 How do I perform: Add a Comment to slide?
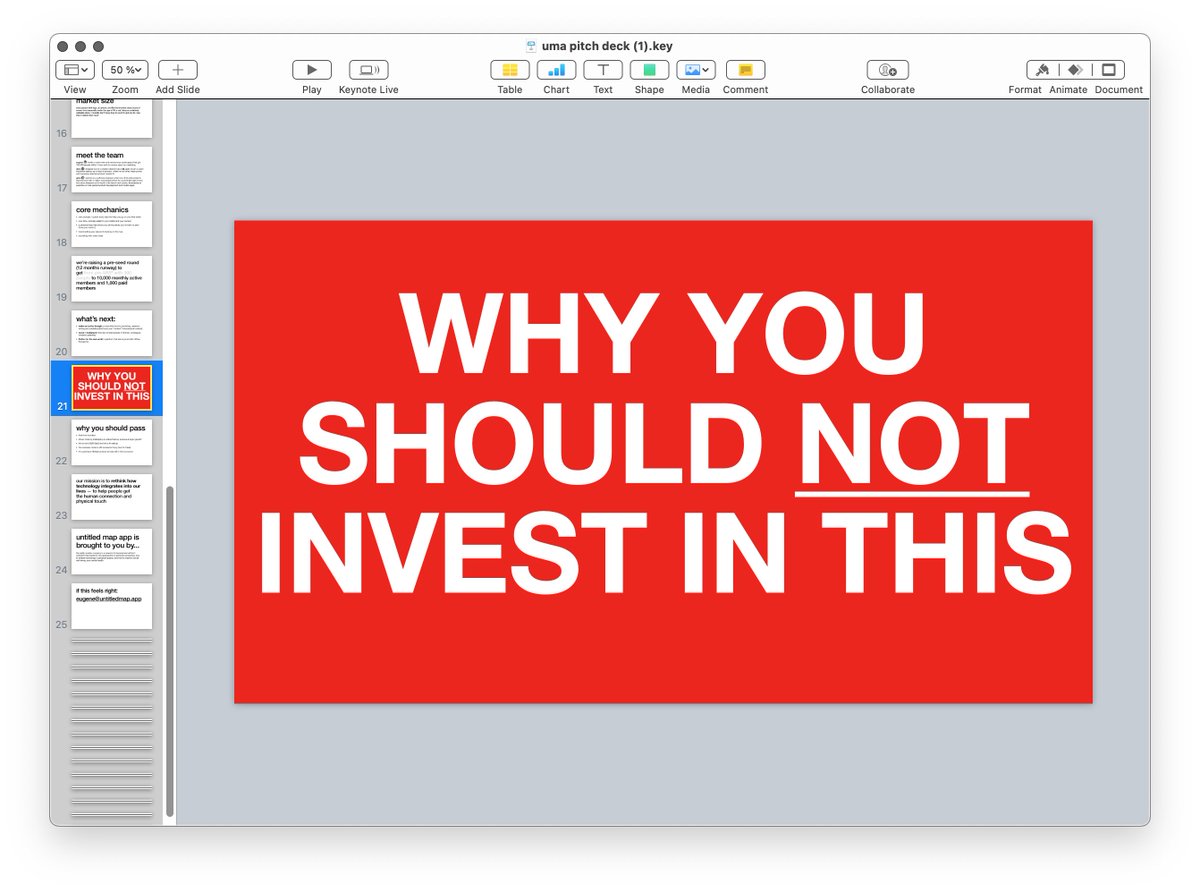click(x=745, y=70)
